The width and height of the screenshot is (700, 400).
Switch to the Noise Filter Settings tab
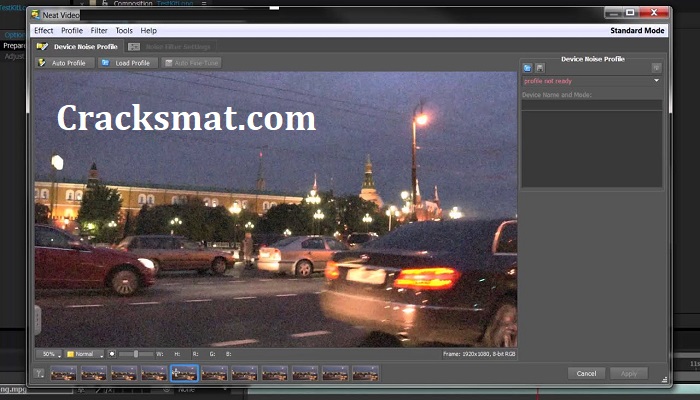171,46
